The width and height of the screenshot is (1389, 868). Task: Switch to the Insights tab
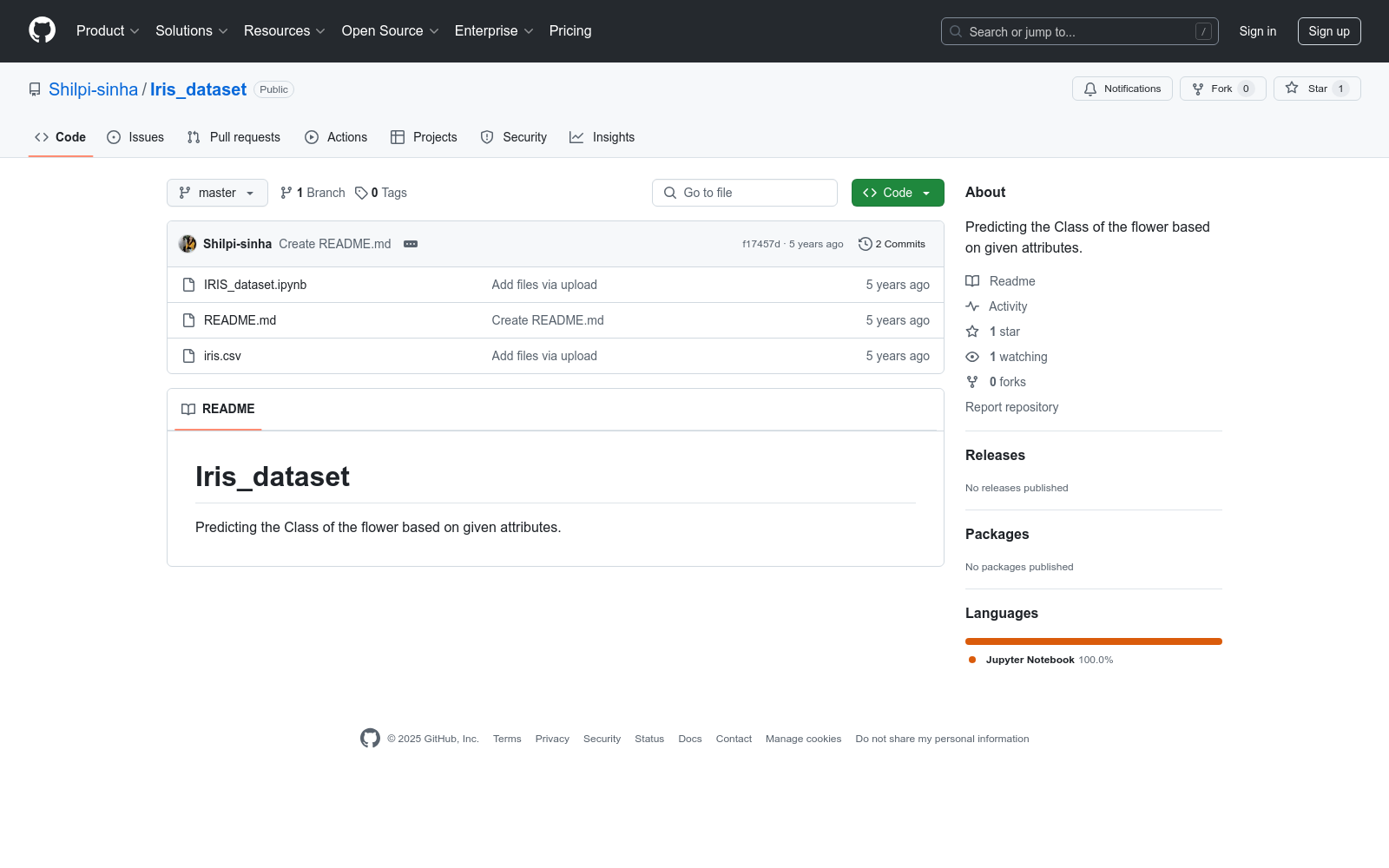pyautogui.click(x=602, y=137)
